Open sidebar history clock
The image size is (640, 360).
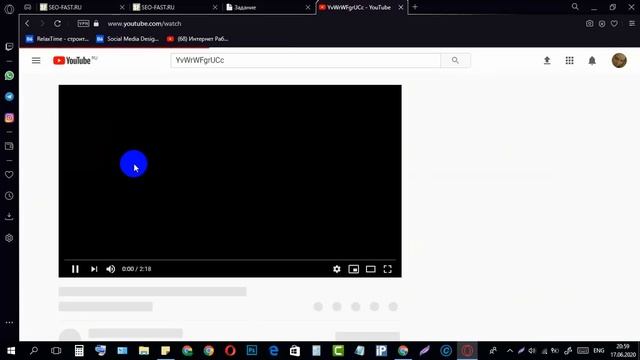[x=9, y=196]
